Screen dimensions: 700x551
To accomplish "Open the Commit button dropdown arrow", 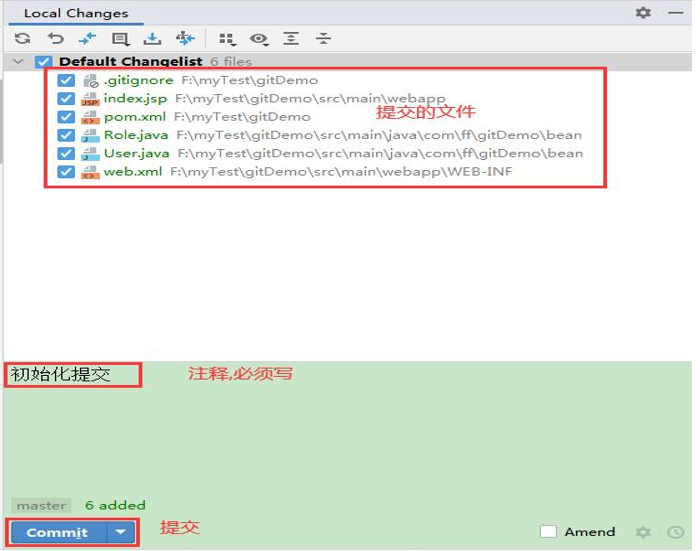I will 121,532.
